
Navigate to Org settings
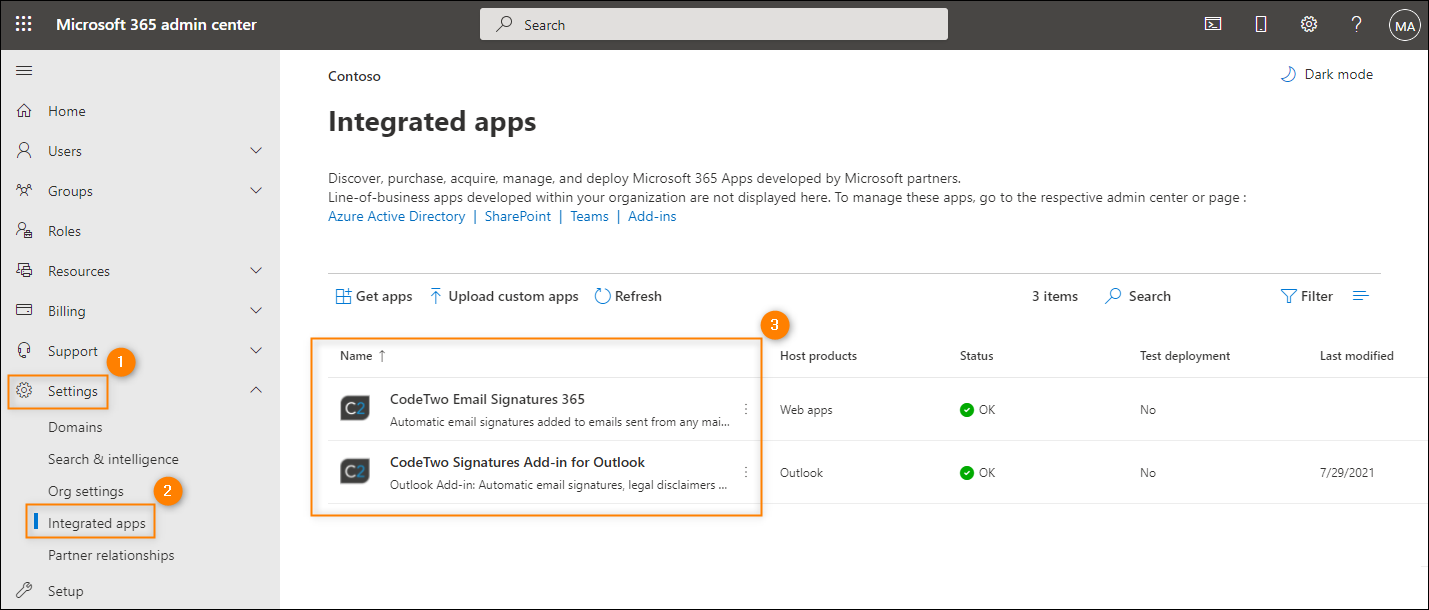(85, 490)
